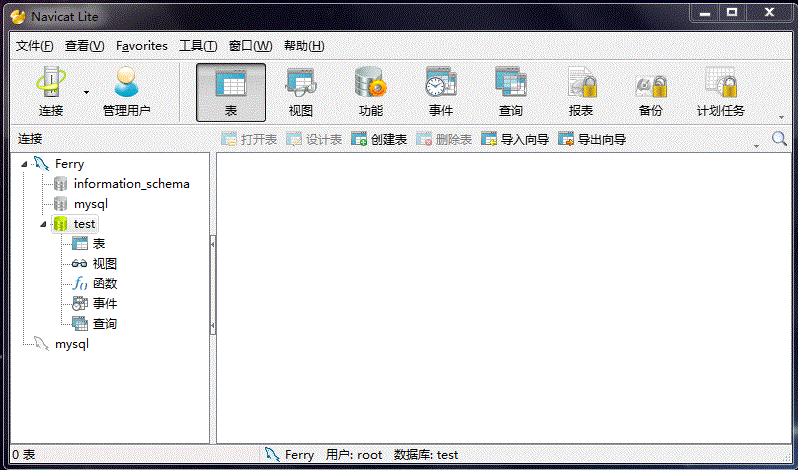798x470 pixels.
Task: Click the 导出向导 (Export Wizard) button
Action: click(x=592, y=140)
